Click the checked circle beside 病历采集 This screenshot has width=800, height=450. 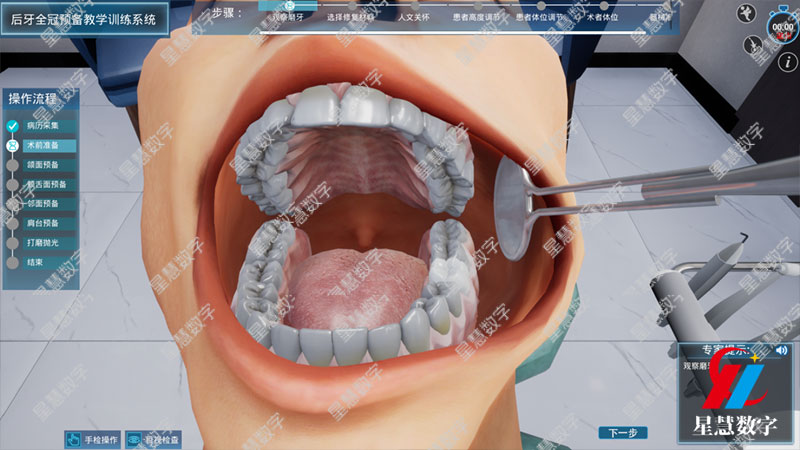pos(13,126)
